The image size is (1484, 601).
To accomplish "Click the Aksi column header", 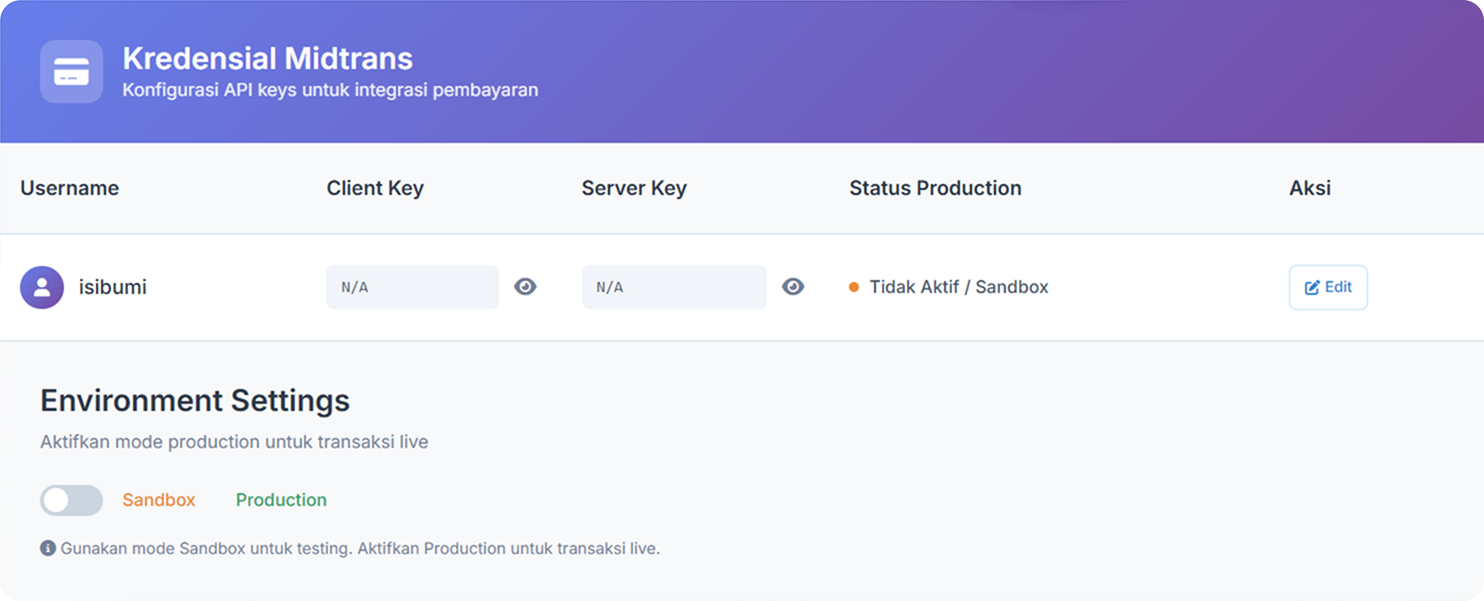I will [1310, 188].
